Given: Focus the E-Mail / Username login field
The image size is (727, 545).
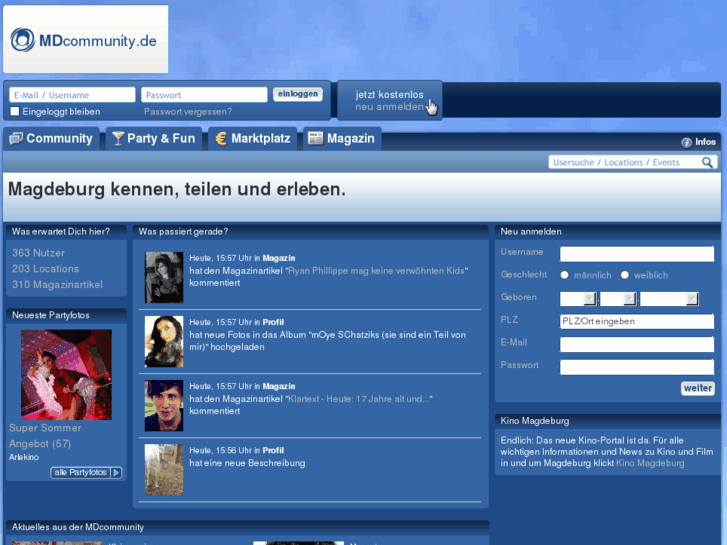Looking at the screenshot, I should (x=72, y=95).
